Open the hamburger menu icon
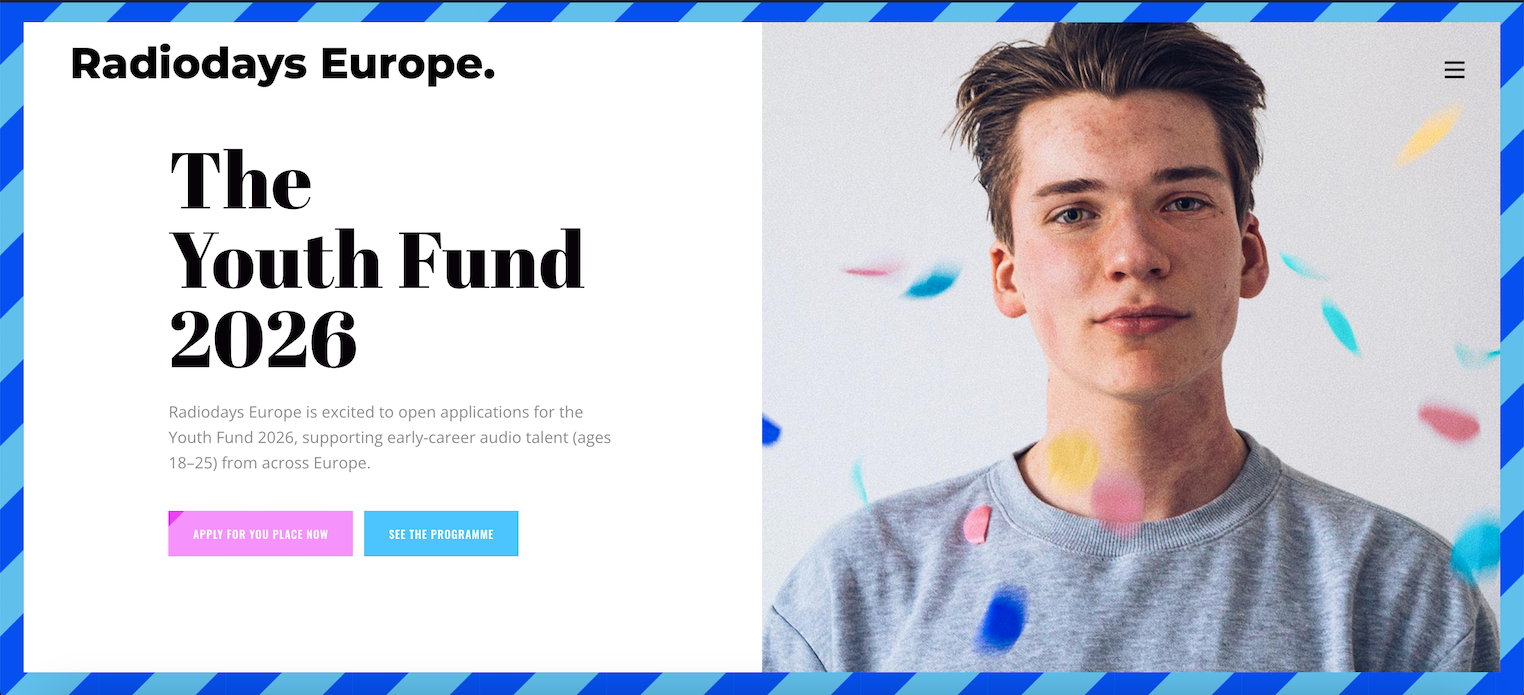1524x695 pixels. (1454, 70)
